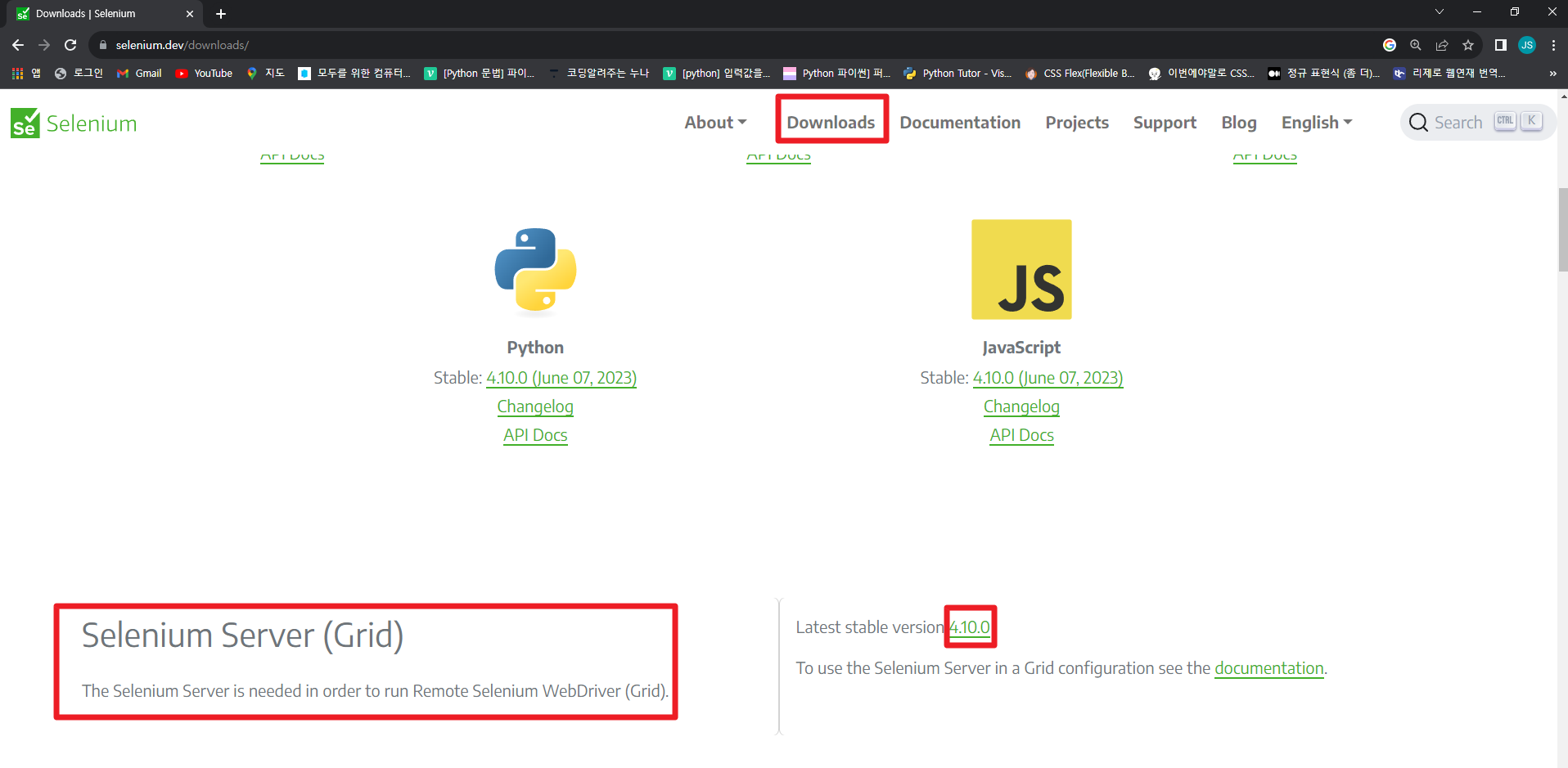
Task: Click the JavaScript language heading text
Action: tap(1021, 348)
